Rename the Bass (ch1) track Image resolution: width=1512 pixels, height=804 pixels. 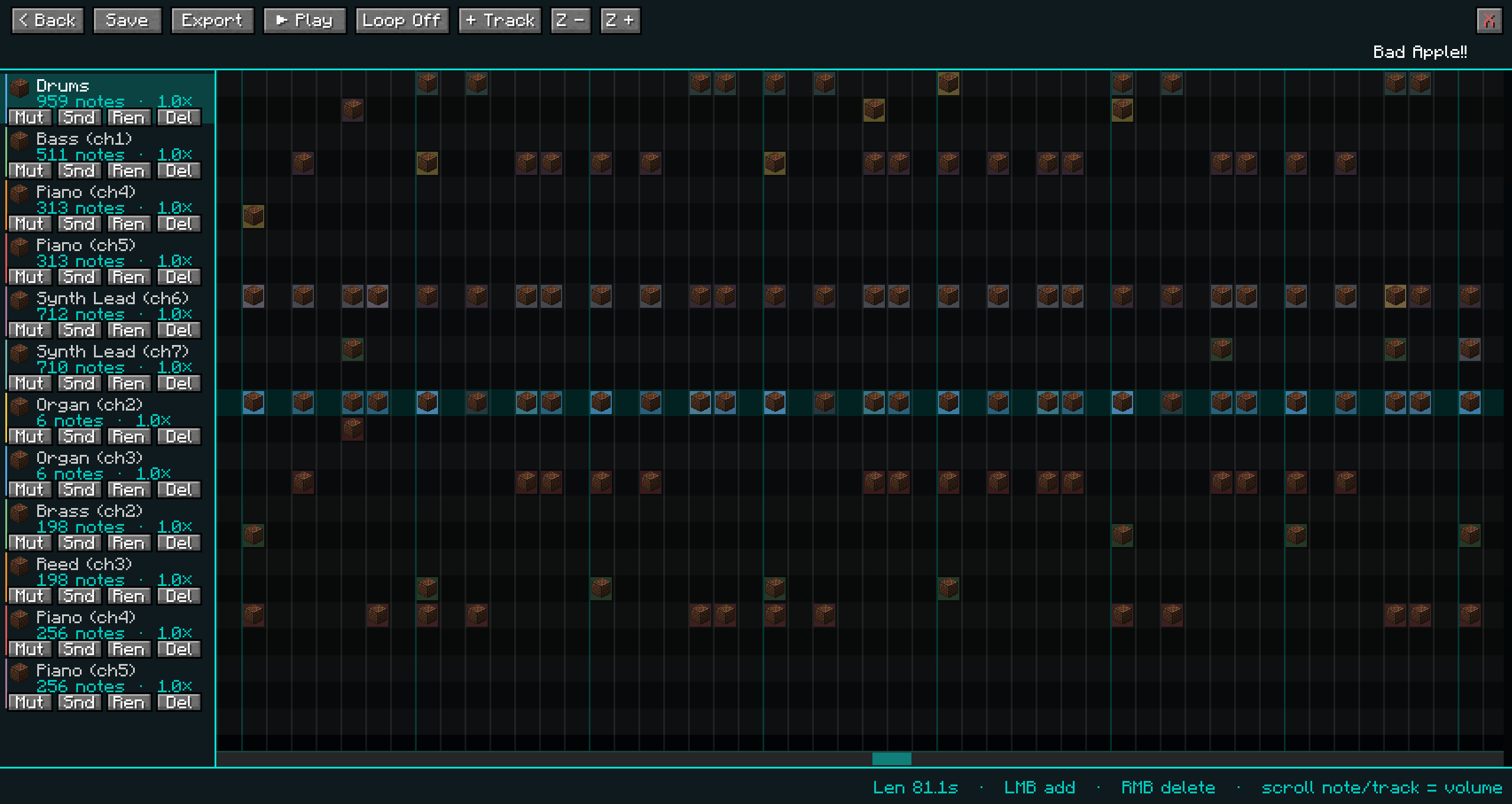129,171
